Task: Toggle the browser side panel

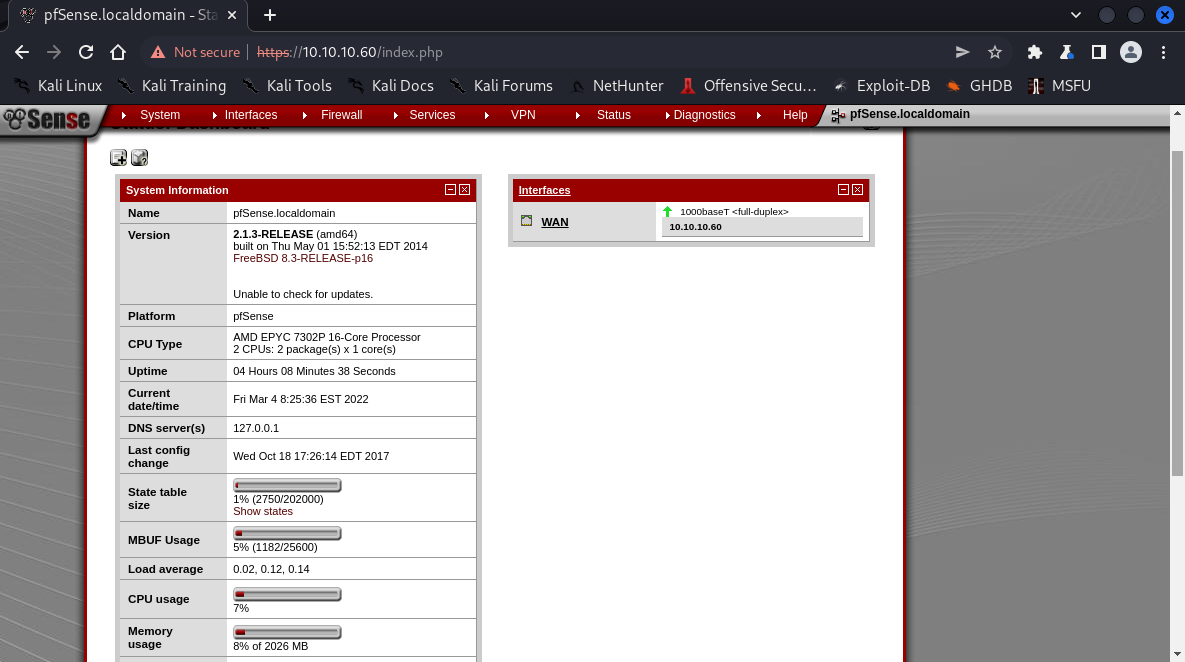Action: 1098,52
